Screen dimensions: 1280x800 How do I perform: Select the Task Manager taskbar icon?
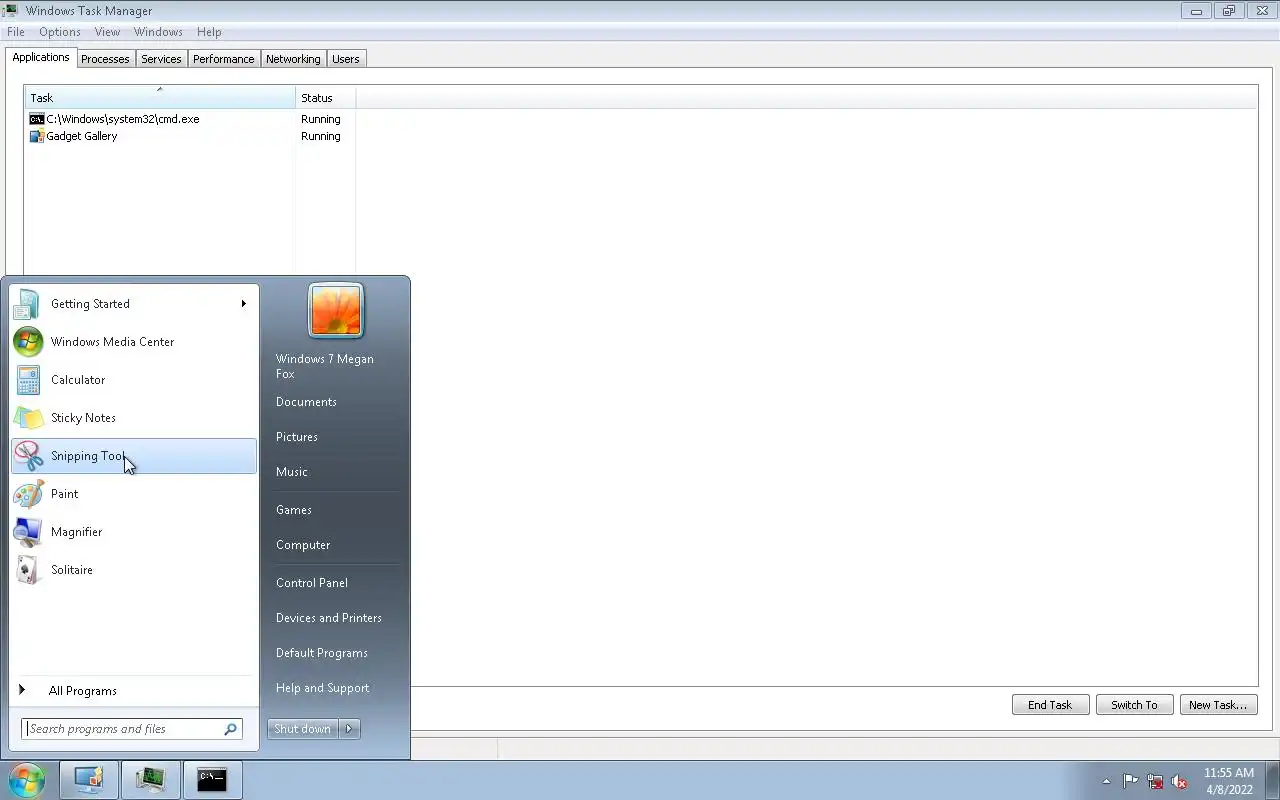[x=151, y=780]
